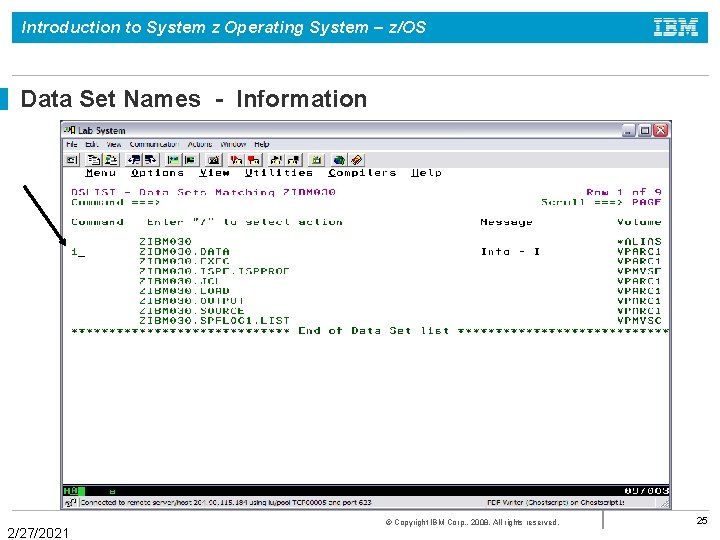Click the ZIBM030.SOURCE data set name

pyautogui.click(x=191, y=310)
